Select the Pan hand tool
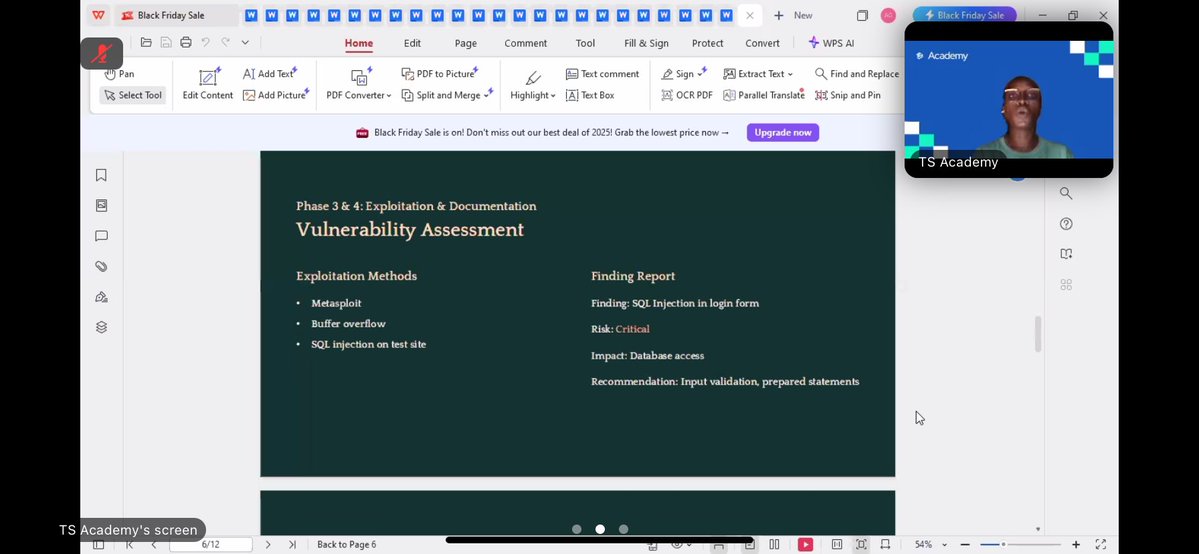Screen dimensions: 1199x554 tap(119, 74)
